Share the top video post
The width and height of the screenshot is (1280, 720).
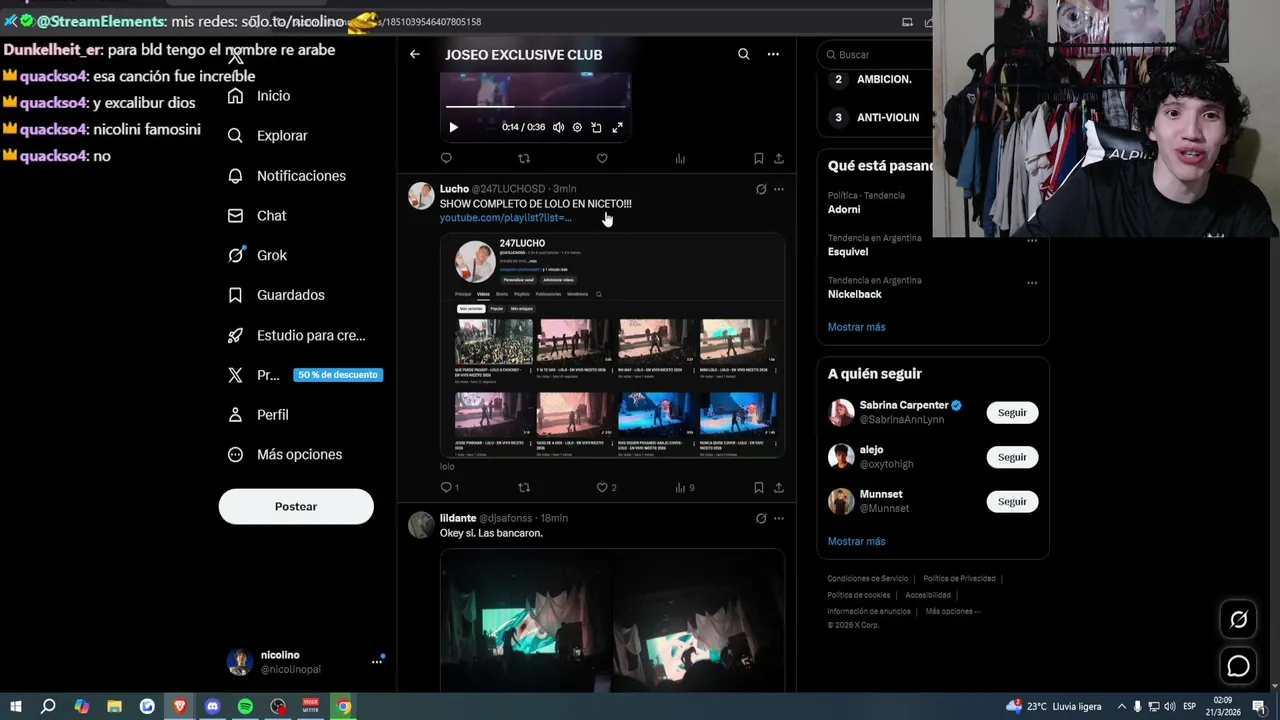coord(779,158)
